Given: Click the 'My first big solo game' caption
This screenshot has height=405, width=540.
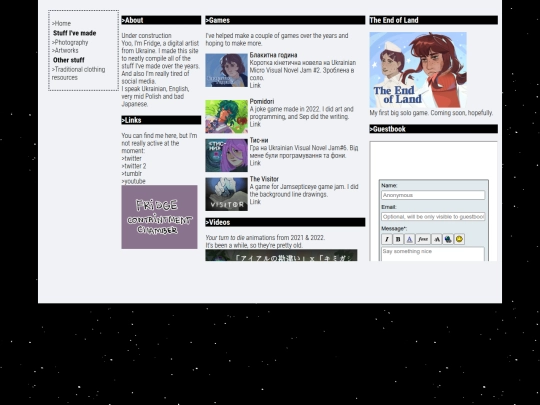Looking at the screenshot, I should pos(431,113).
